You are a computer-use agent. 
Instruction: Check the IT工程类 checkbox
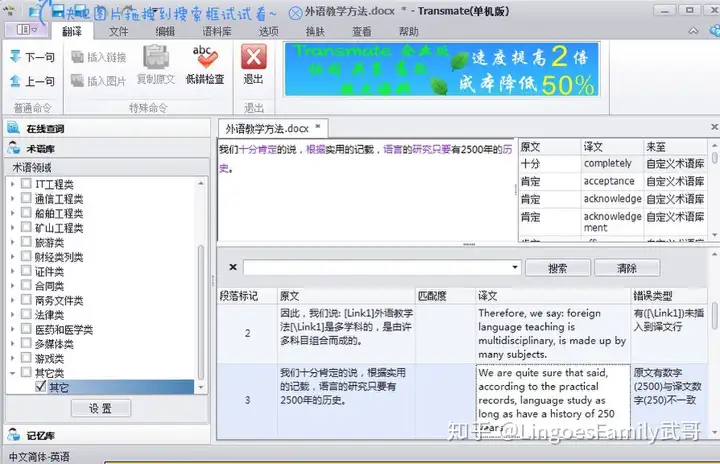[27, 184]
